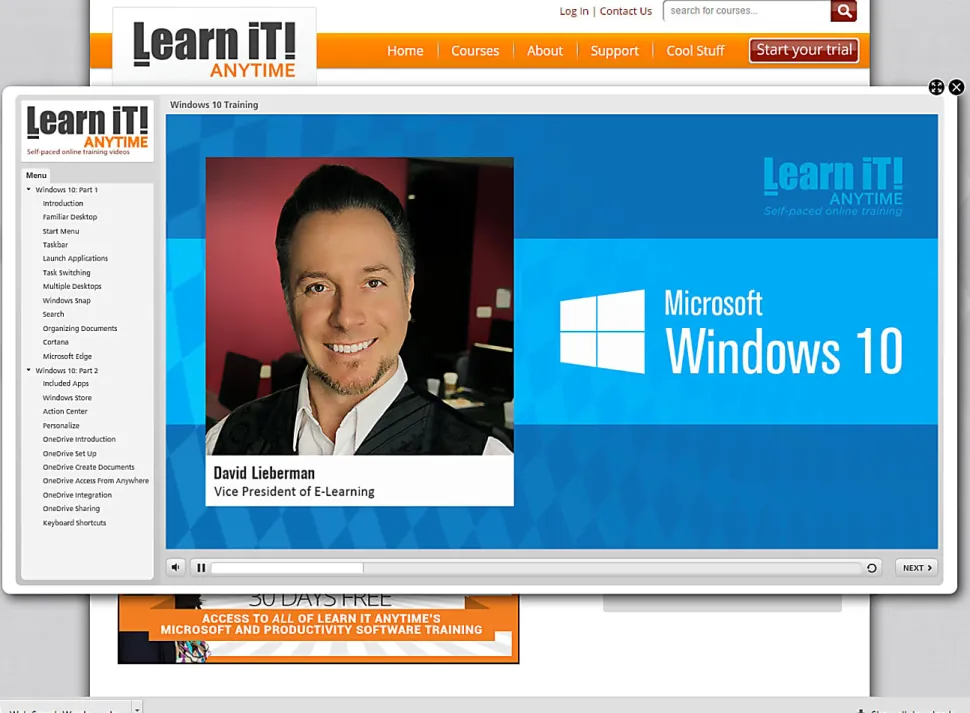The image size is (970, 713).
Task: Expand the player to fullscreen
Action: (x=936, y=87)
